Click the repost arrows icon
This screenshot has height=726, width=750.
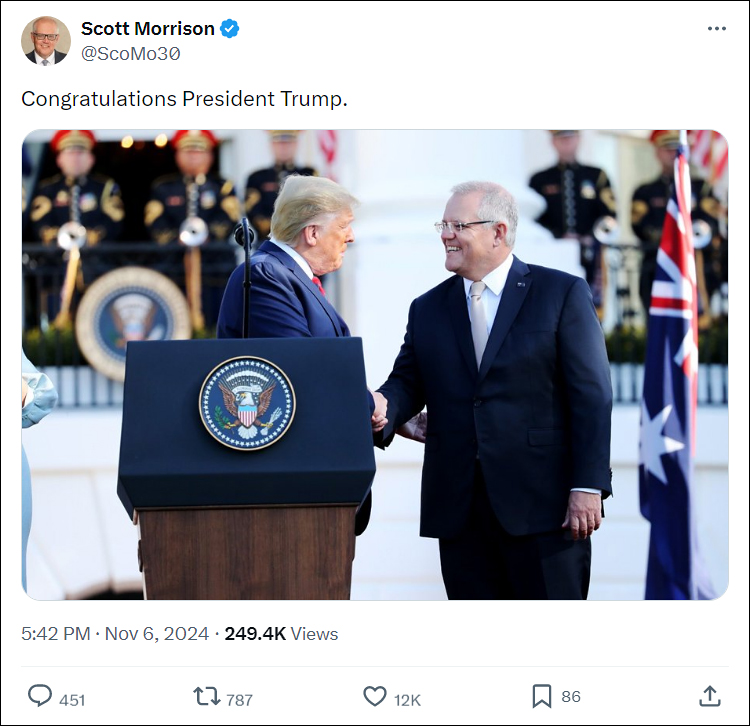coord(207,696)
